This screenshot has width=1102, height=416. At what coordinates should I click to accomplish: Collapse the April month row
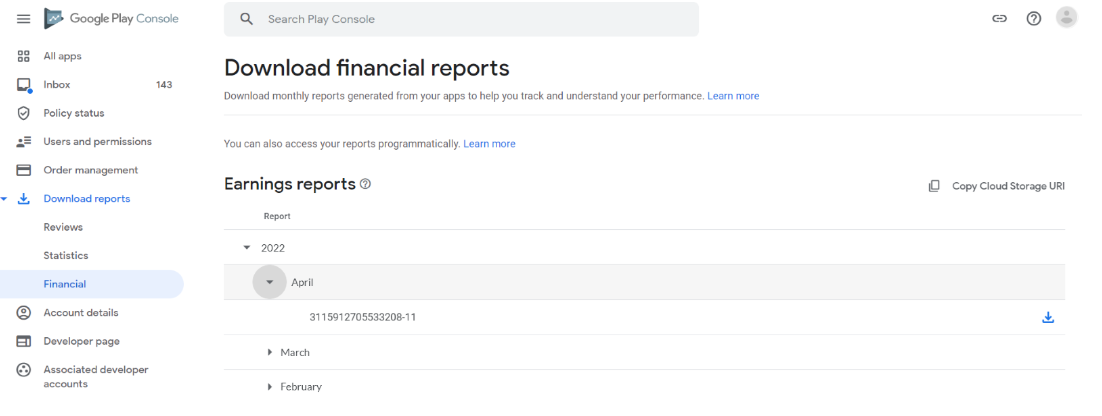[x=269, y=282]
